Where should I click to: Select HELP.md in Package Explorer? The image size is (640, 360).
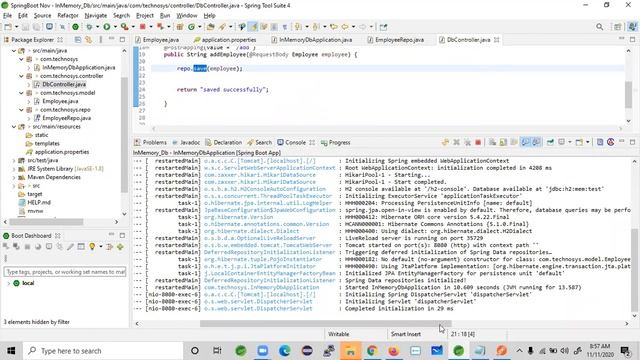[39, 202]
